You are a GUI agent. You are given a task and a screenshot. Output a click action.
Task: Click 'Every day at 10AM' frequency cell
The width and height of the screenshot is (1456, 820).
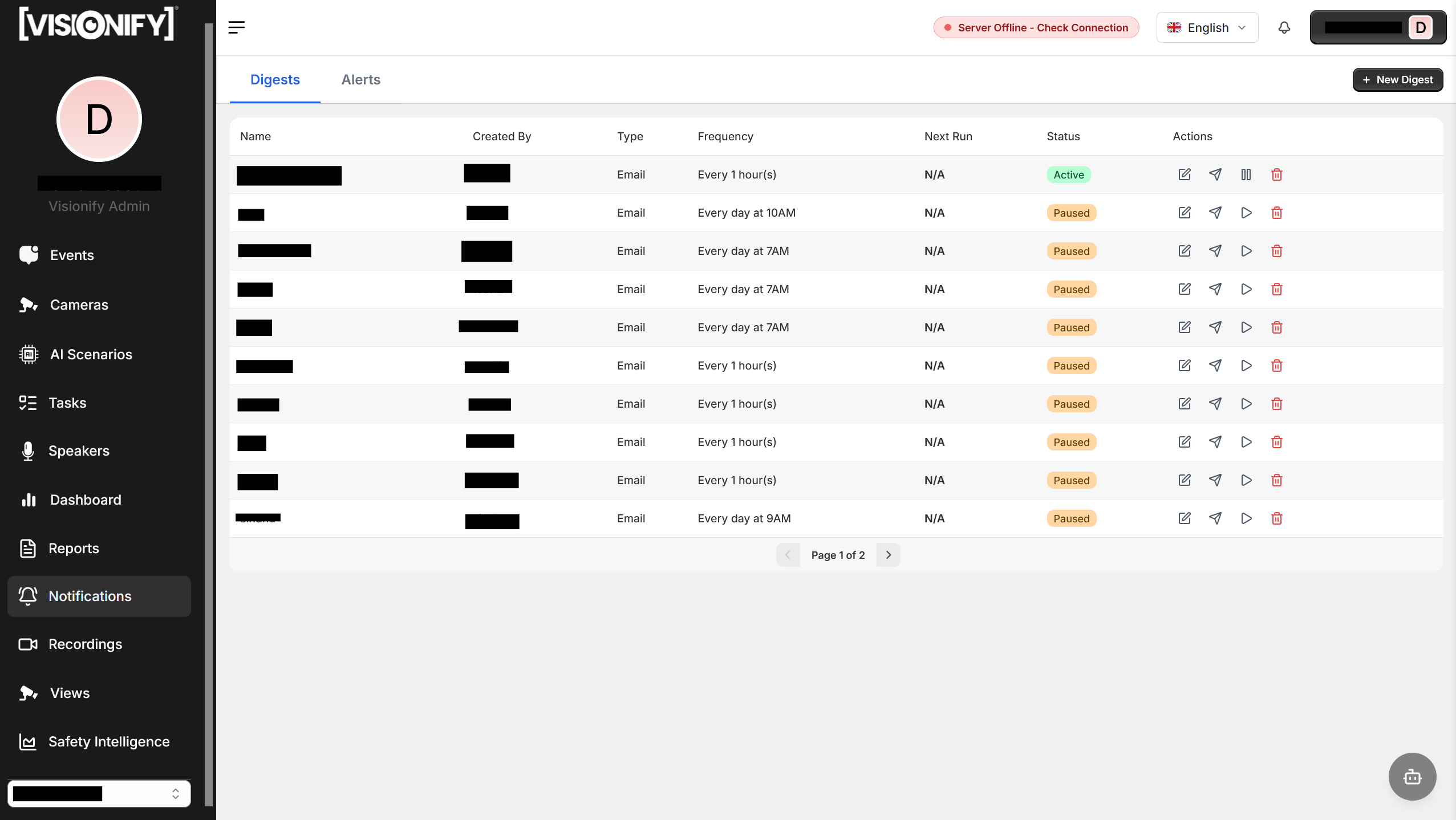pyautogui.click(x=747, y=213)
